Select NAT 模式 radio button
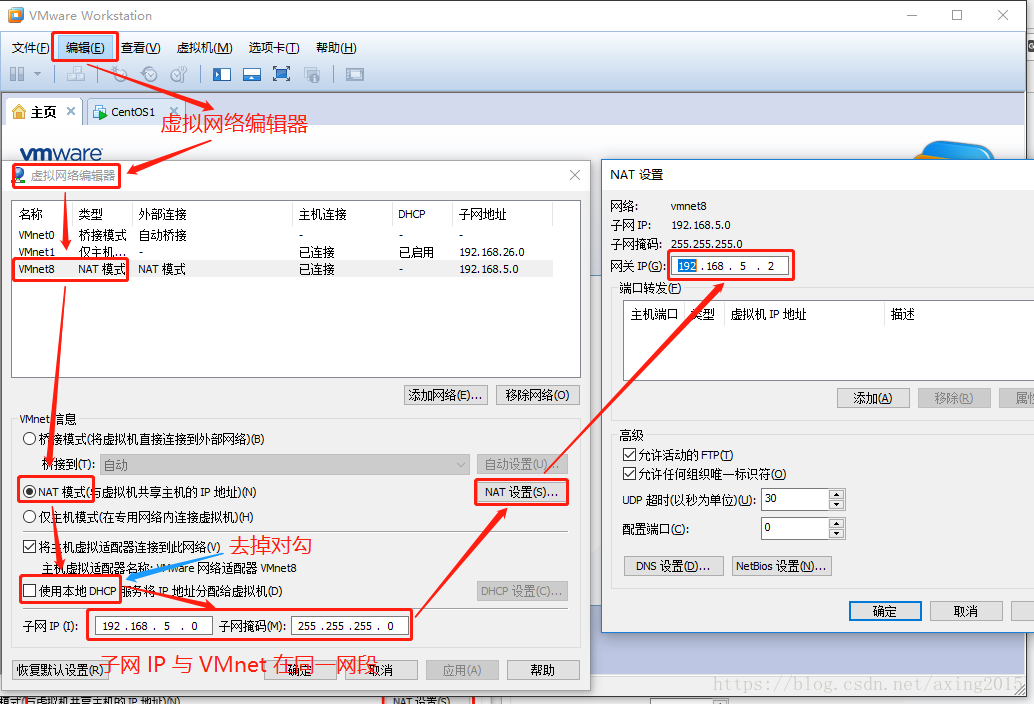 pos(30,492)
